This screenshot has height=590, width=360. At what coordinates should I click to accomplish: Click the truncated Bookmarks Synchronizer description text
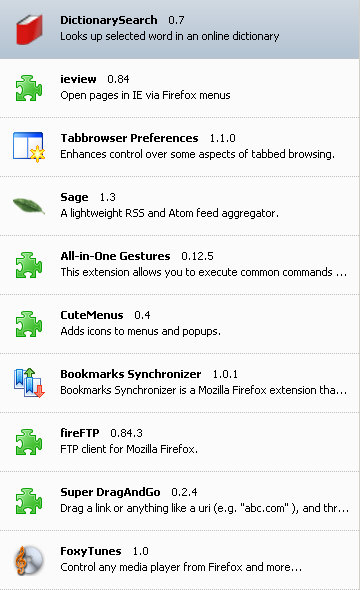point(204,390)
